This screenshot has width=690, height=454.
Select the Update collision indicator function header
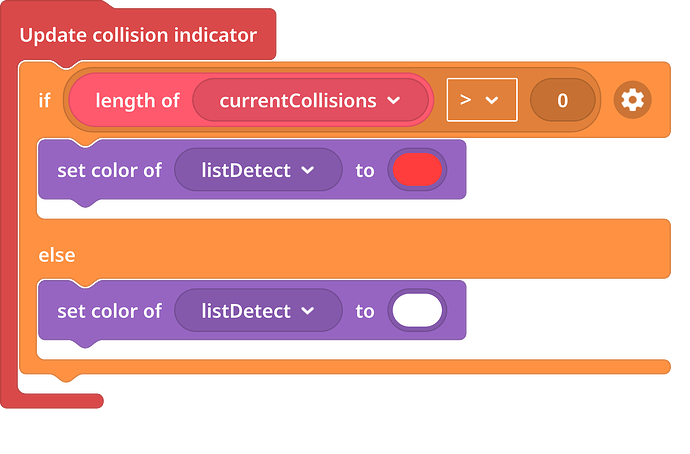(138, 35)
